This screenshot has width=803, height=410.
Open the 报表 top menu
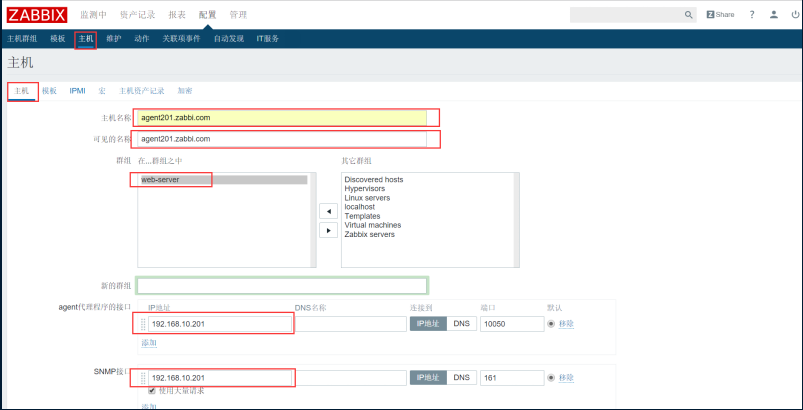(177, 15)
